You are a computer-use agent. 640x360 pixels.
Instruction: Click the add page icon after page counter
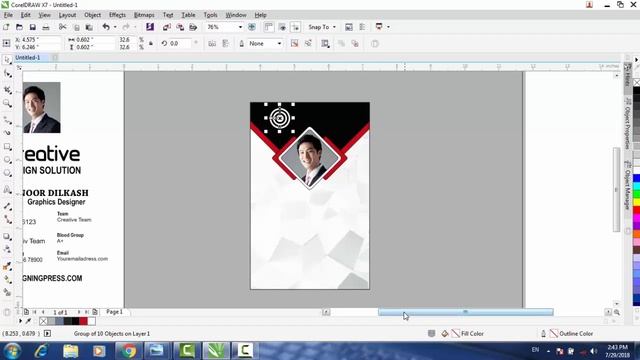point(95,312)
